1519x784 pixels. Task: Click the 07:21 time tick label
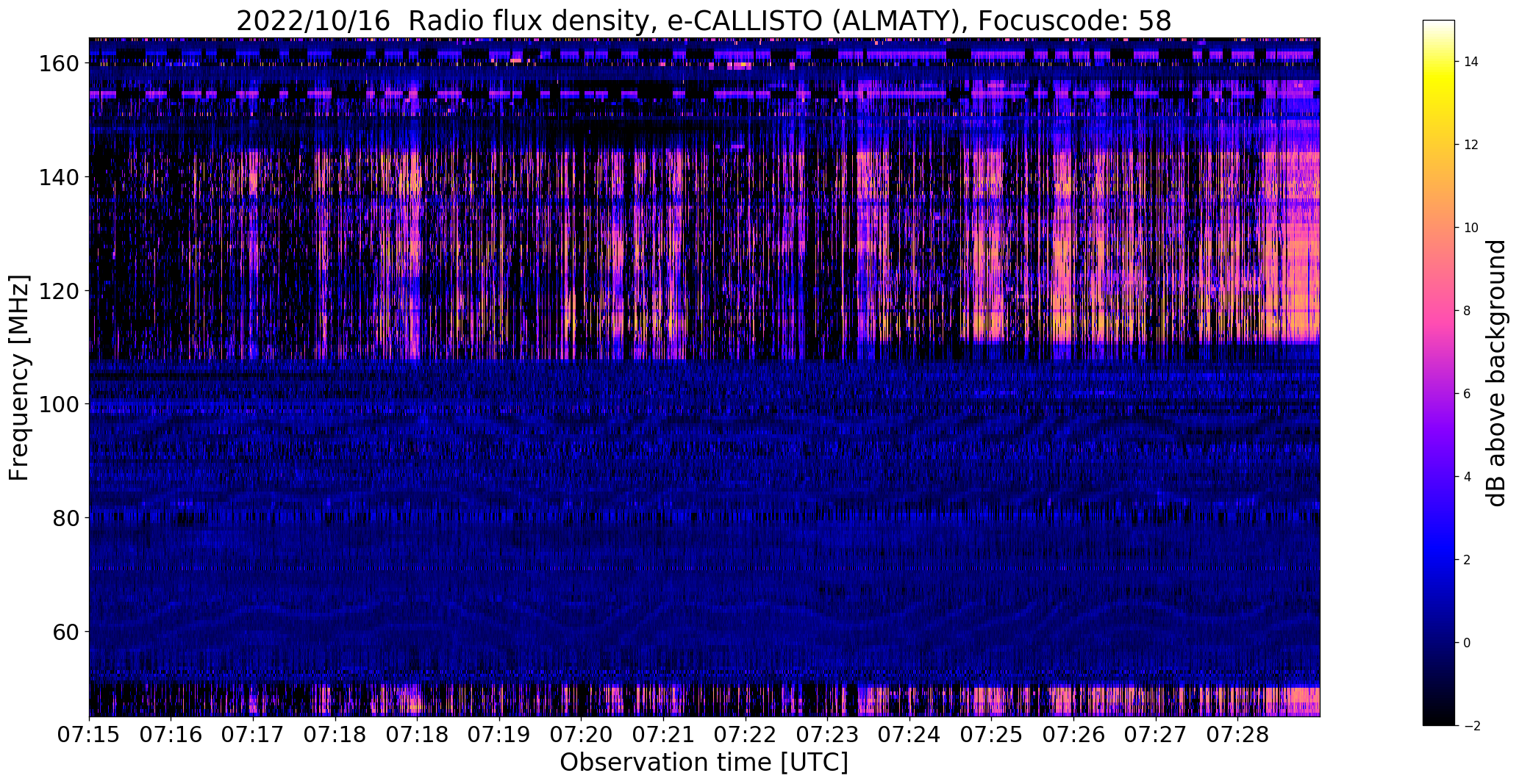coord(663,735)
